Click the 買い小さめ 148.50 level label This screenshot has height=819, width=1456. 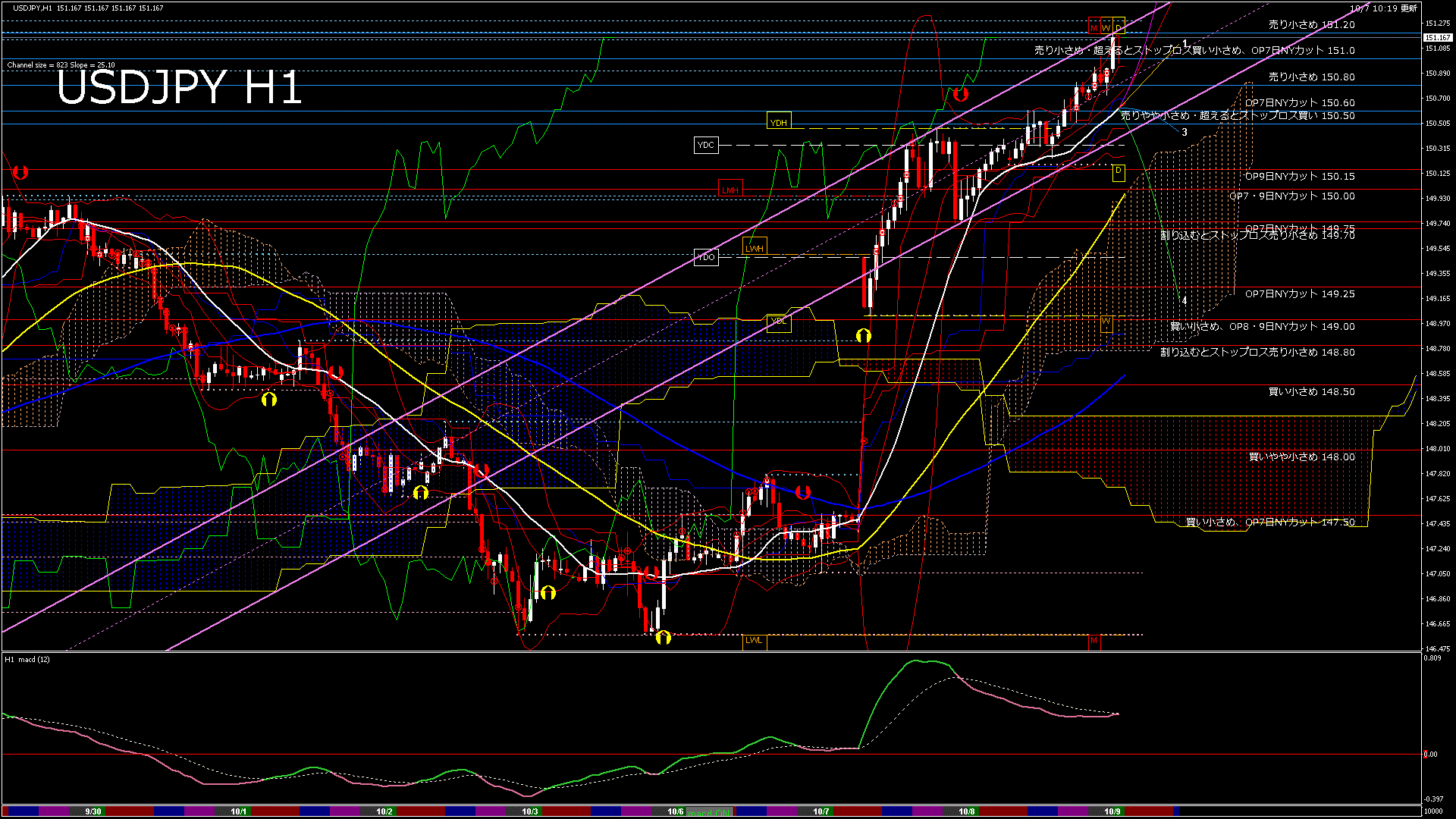coord(1311,391)
